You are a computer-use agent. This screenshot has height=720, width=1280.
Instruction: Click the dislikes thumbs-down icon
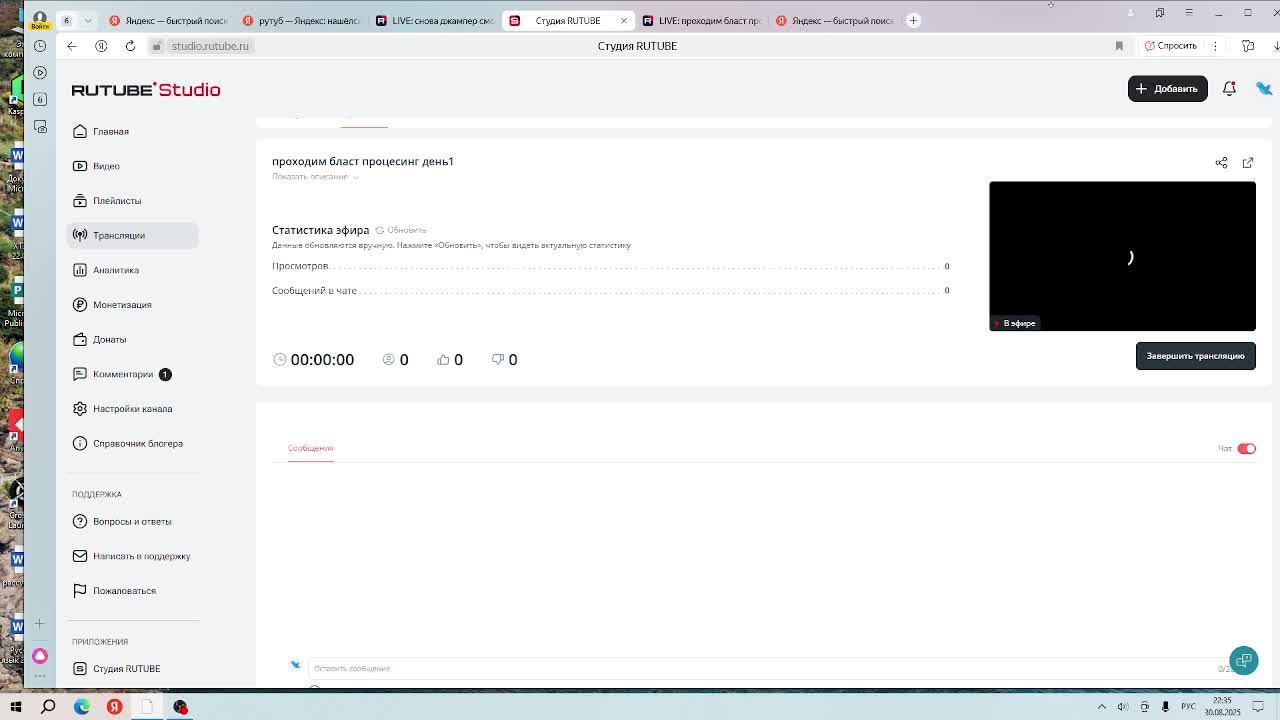point(497,359)
